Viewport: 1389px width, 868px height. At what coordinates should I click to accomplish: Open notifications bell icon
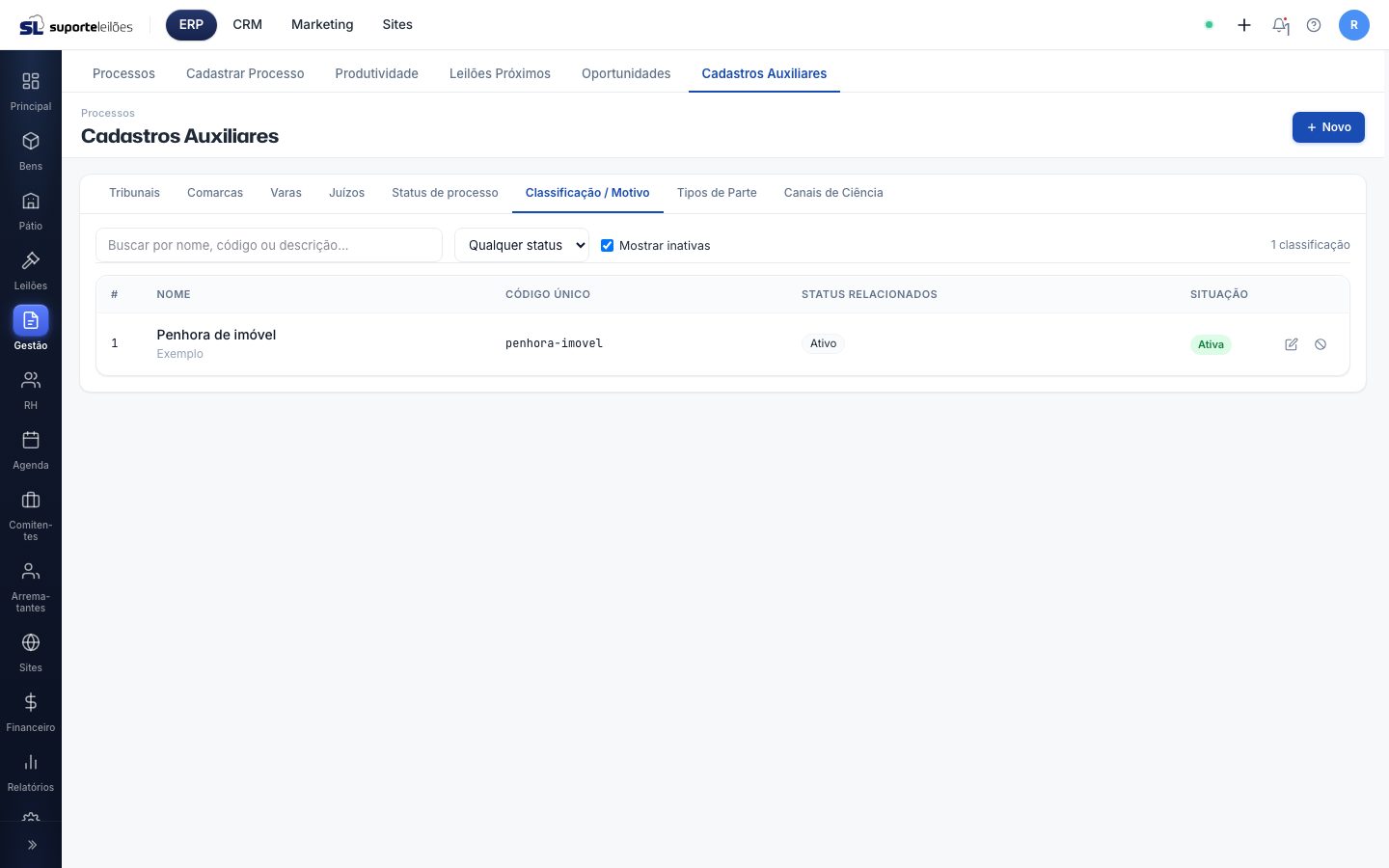coord(1280,25)
